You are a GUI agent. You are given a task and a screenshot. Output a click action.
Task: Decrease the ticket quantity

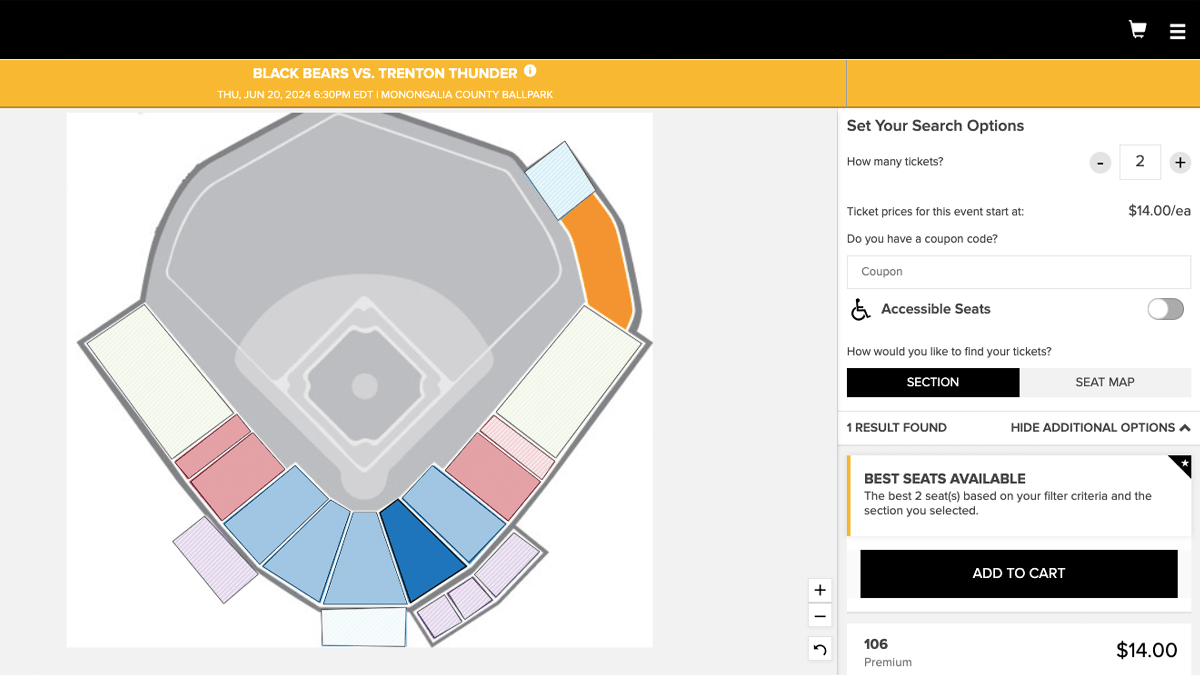(x=1100, y=162)
